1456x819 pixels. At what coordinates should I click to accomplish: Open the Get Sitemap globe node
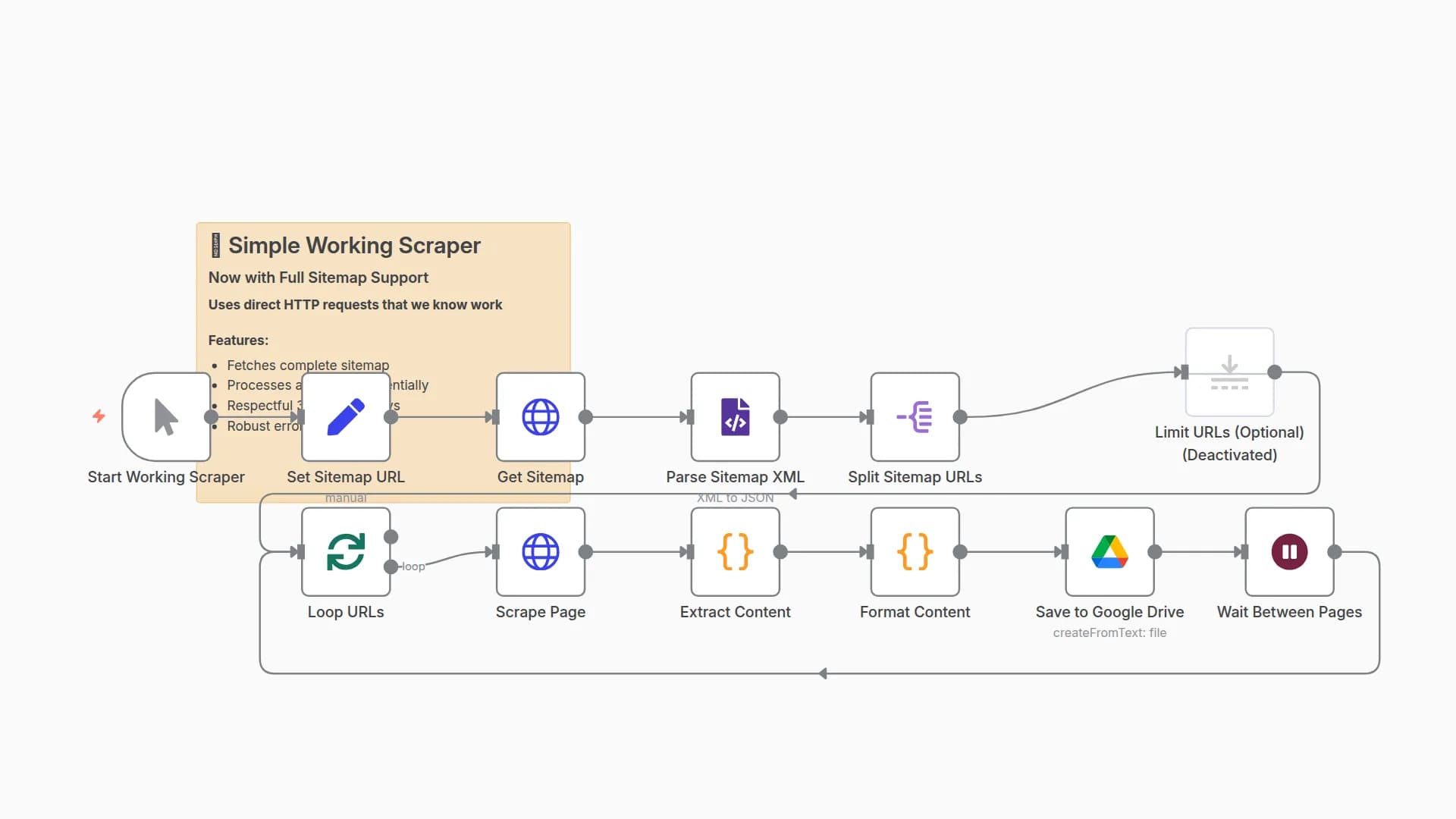[x=541, y=417]
